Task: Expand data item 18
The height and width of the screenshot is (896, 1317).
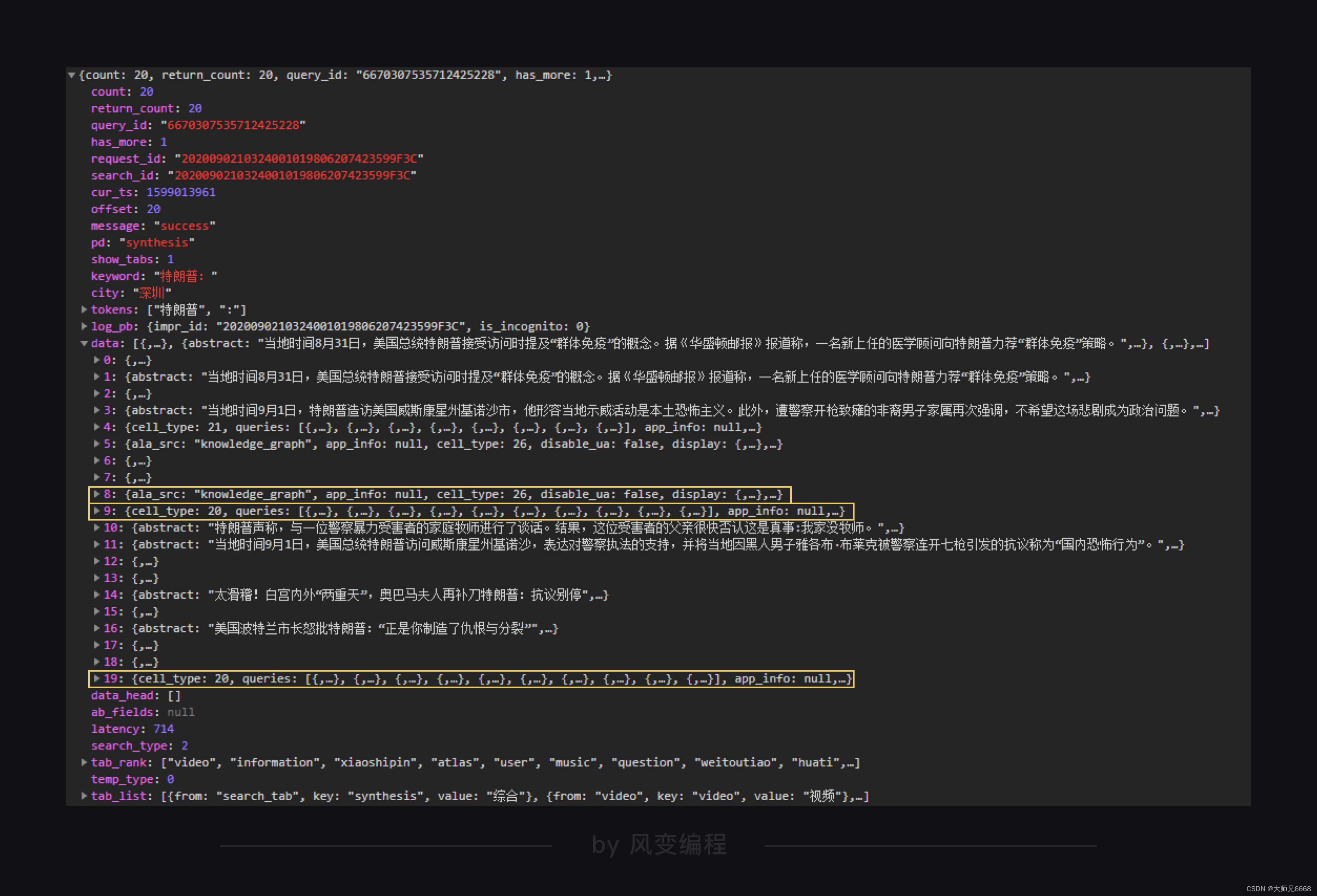Action: [96, 662]
